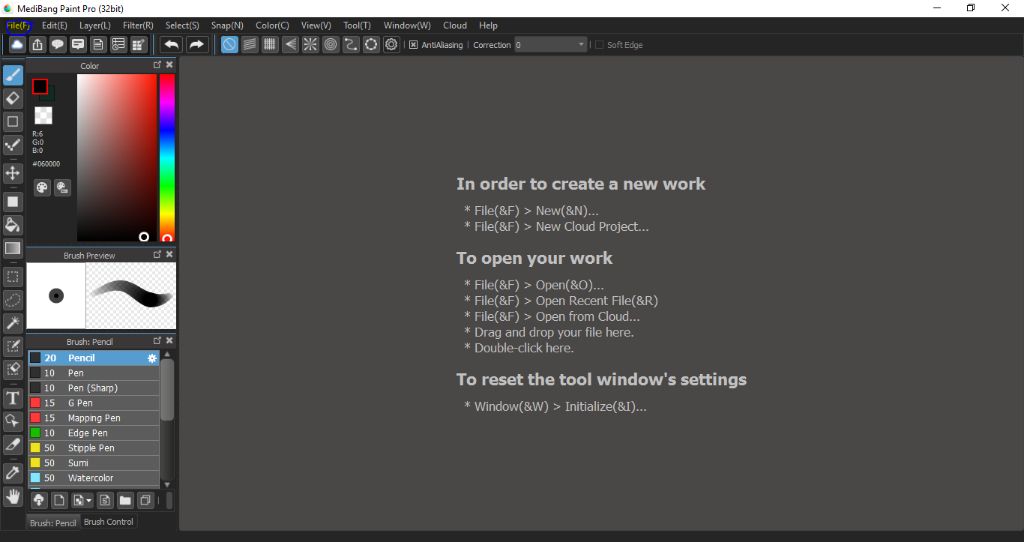Click the brush folder button
1024x542 pixels.
(x=125, y=501)
